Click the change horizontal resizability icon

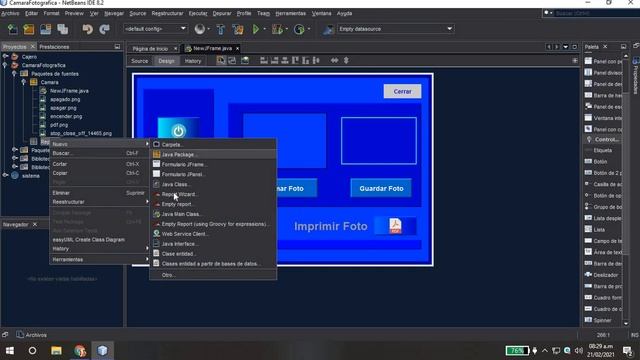(x=334, y=60)
